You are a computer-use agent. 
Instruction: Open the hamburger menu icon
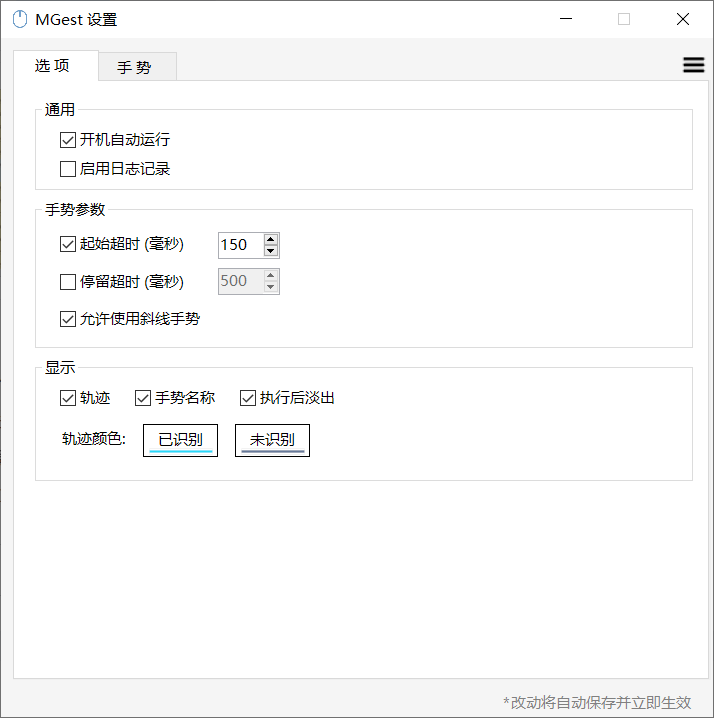(693, 65)
